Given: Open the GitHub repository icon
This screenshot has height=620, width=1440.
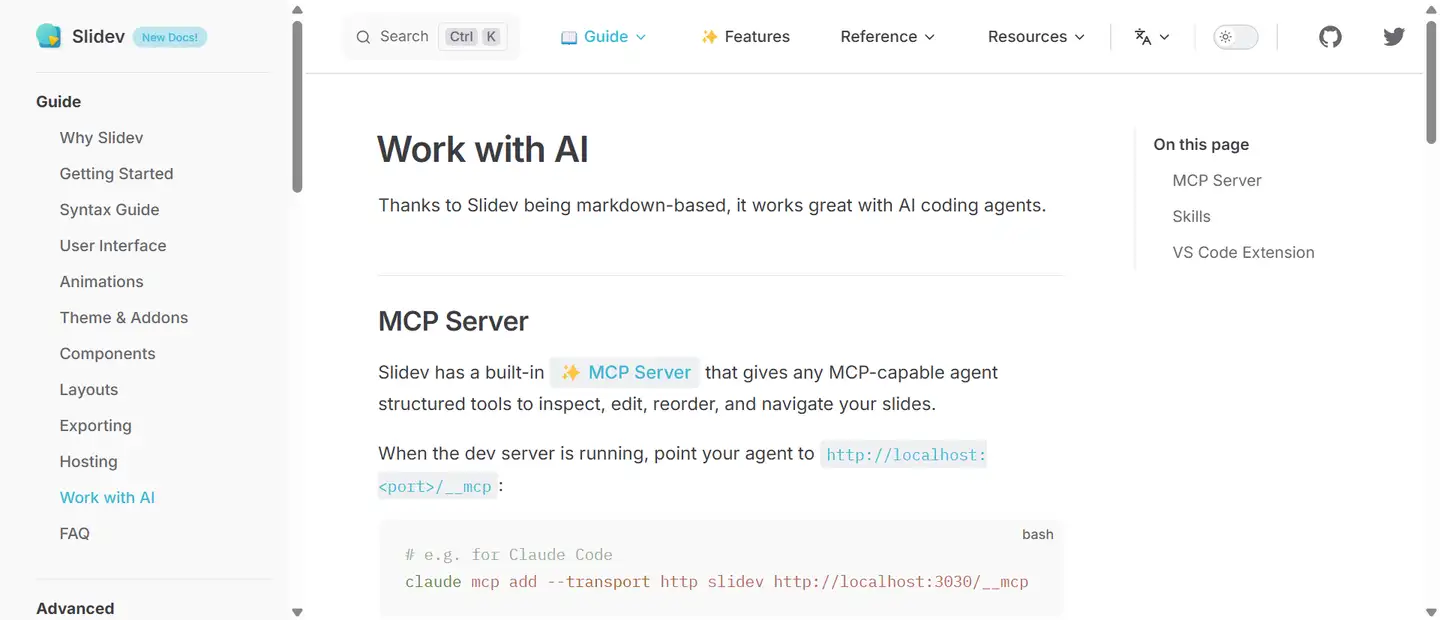Looking at the screenshot, I should 1330,37.
